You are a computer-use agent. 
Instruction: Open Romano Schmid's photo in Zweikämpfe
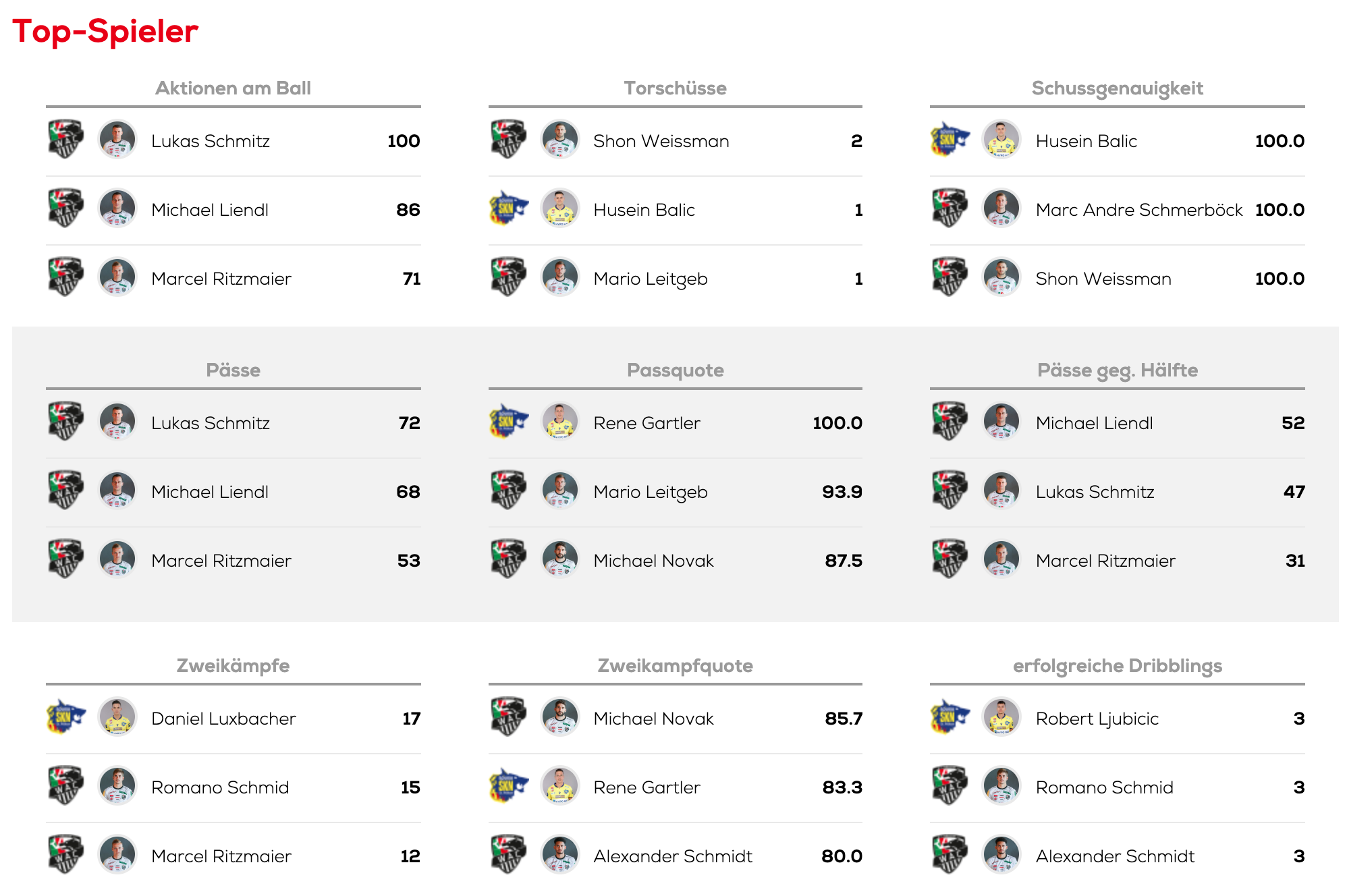117,786
